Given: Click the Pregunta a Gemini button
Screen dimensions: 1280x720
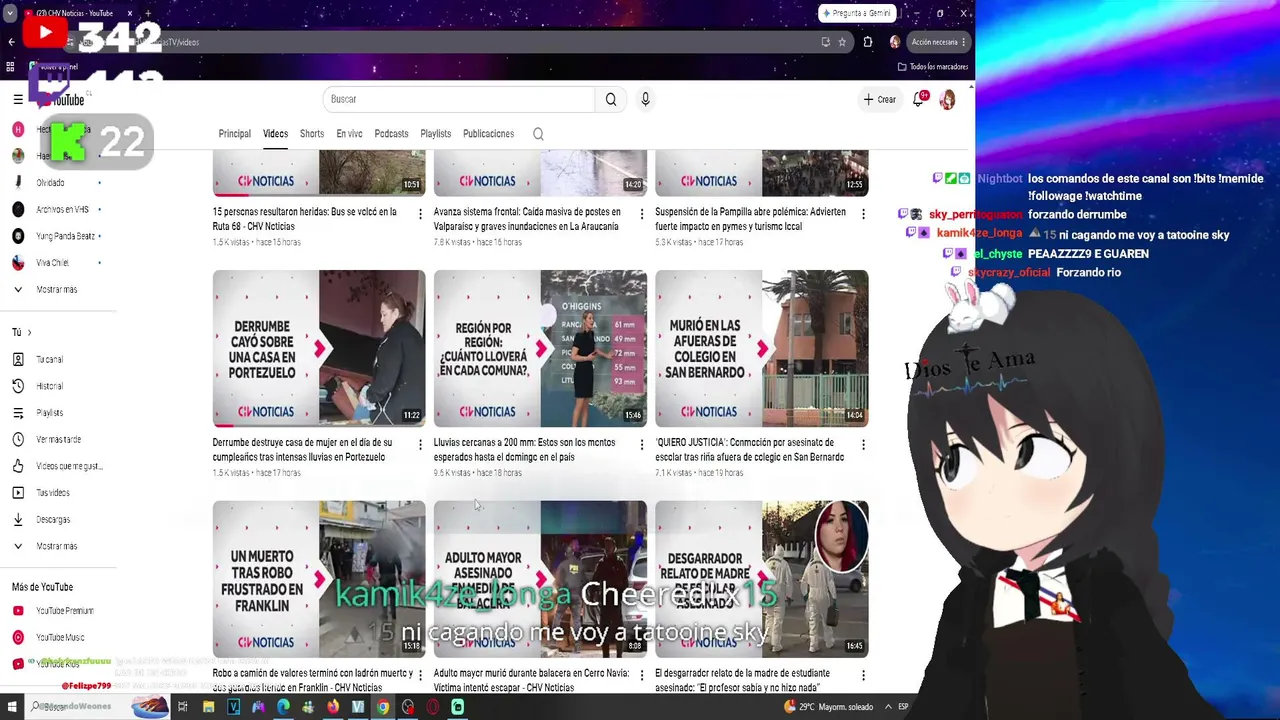Looking at the screenshot, I should [x=855, y=13].
